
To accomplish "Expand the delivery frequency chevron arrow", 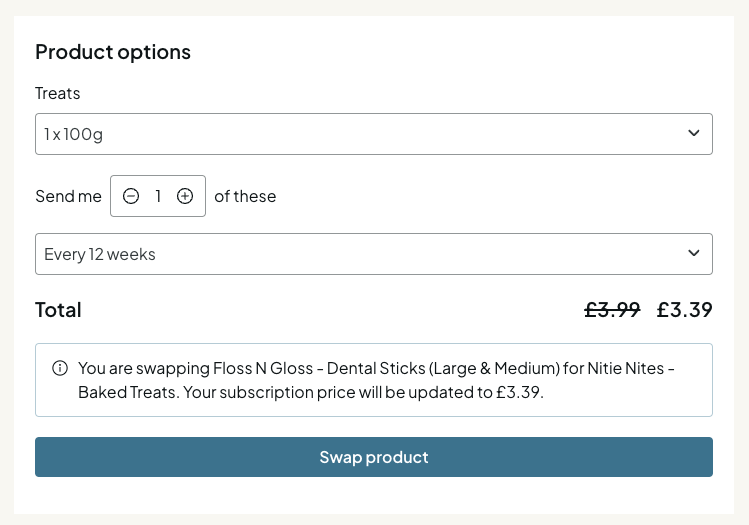I will [x=694, y=253].
